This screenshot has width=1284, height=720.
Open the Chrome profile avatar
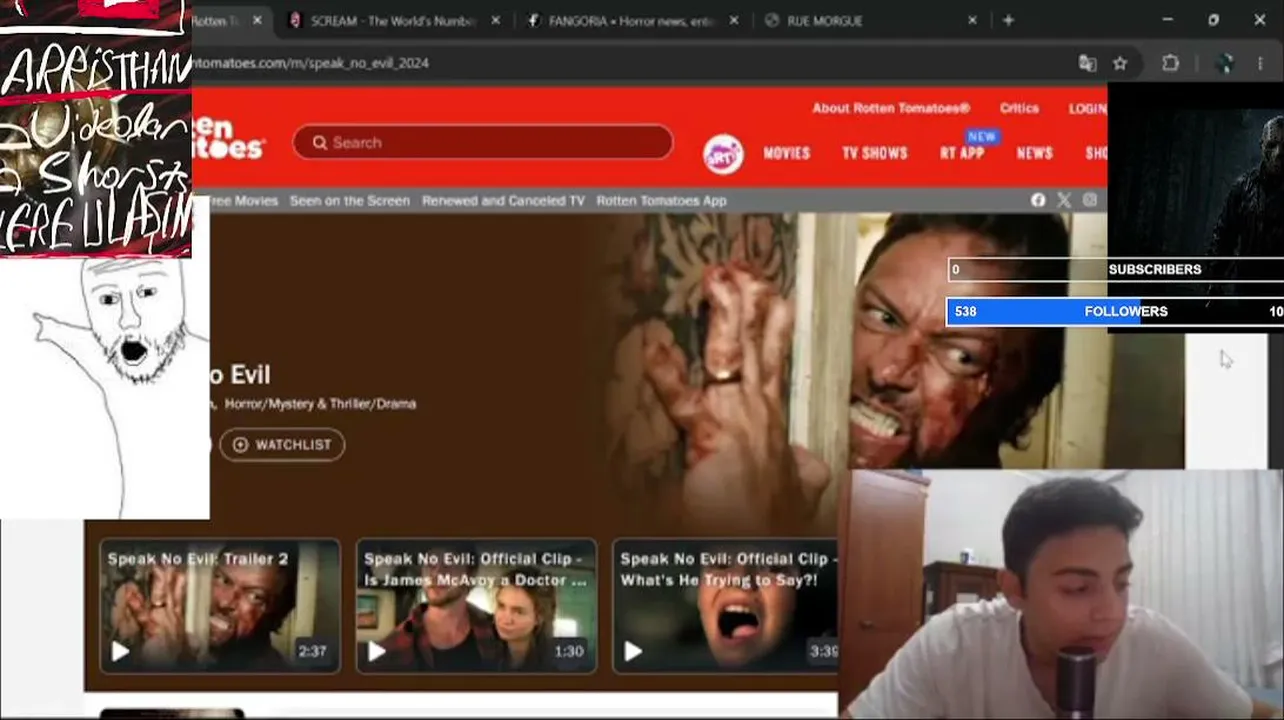(x=1224, y=63)
